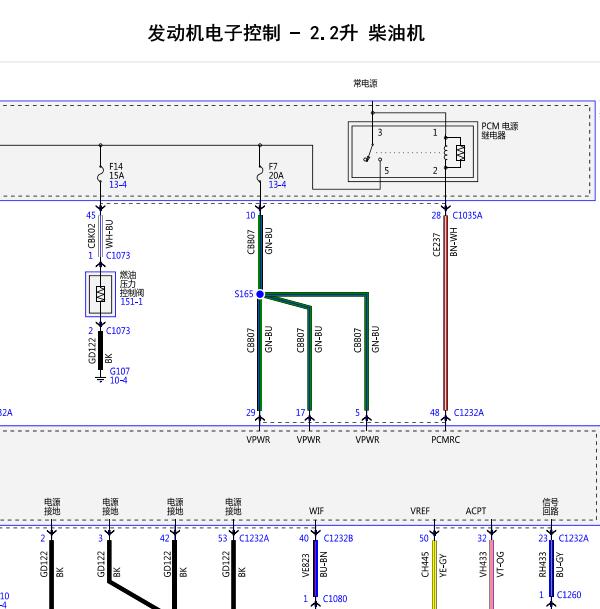Click the brown CE237 wire
The height and width of the screenshot is (609, 600).
pyautogui.click(x=445, y=313)
